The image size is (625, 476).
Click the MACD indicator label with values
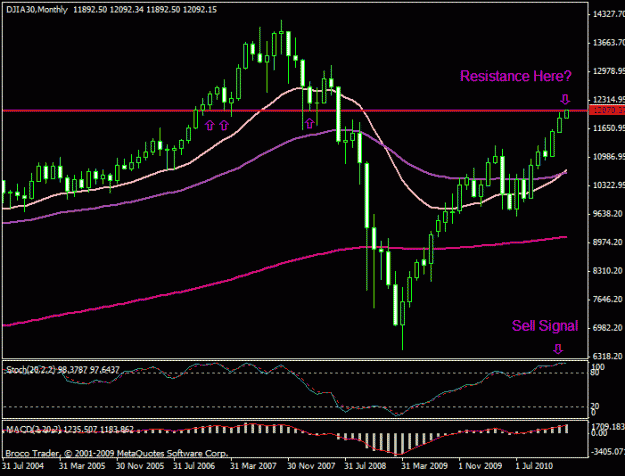click(70, 429)
